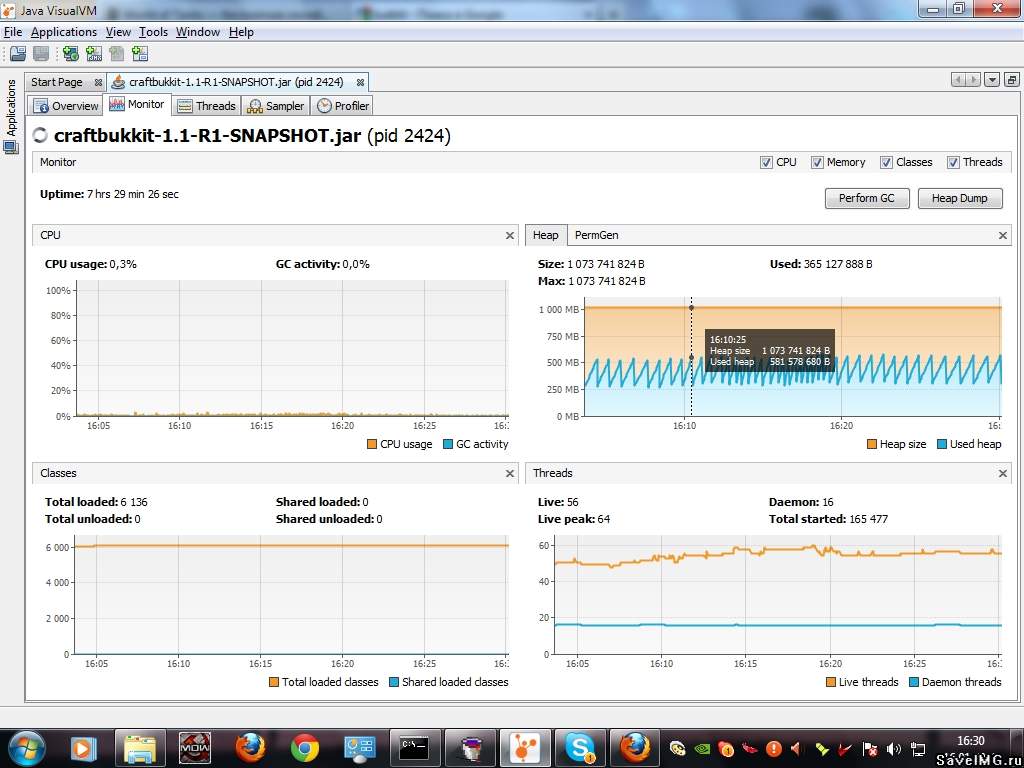
Task: Click the greyed-out Add VM Coredump icon
Action: pos(116,54)
